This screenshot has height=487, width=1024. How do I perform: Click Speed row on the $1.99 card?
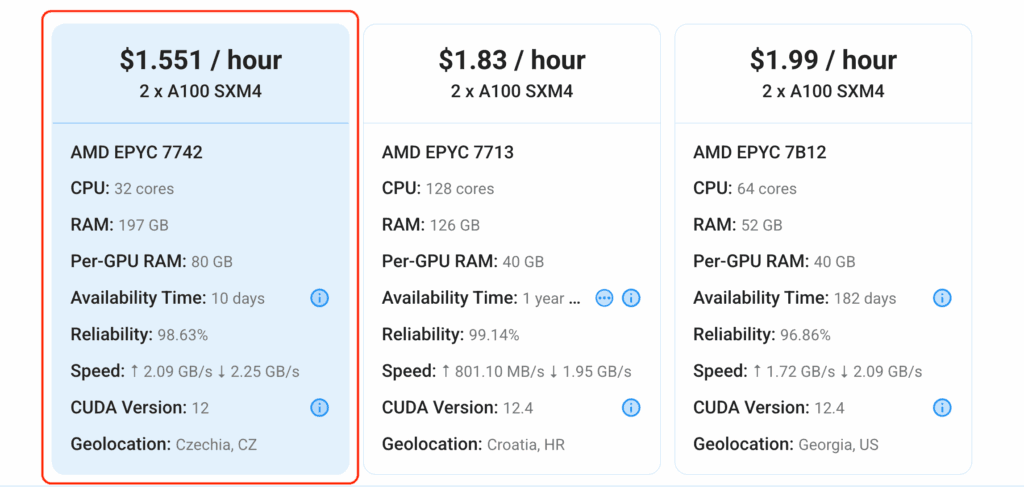coord(808,371)
